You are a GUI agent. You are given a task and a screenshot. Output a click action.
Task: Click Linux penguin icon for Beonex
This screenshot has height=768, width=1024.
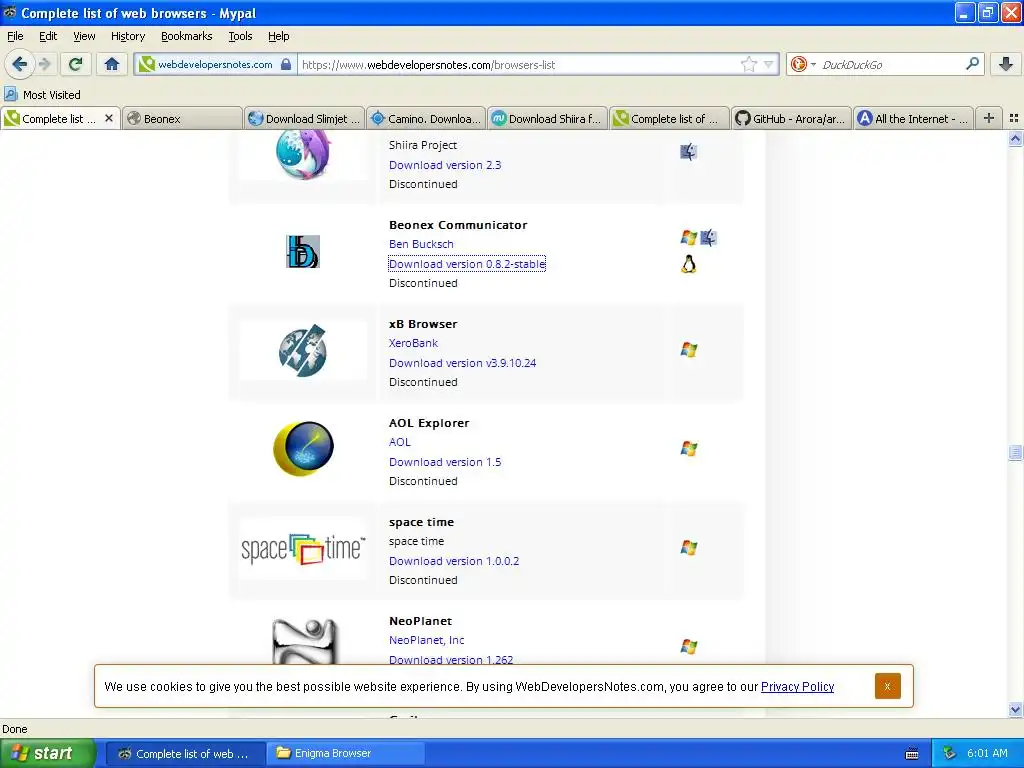point(688,264)
